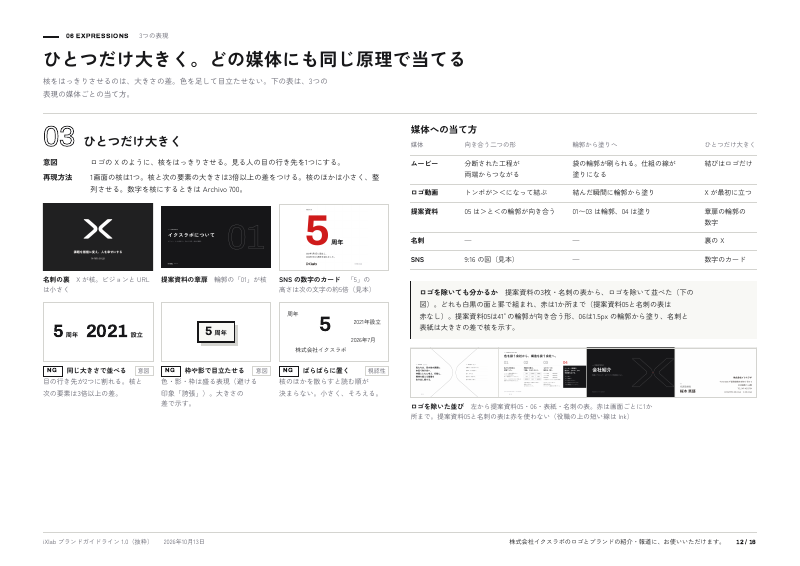
Task: Click the "意図" label
Action: click(50, 162)
